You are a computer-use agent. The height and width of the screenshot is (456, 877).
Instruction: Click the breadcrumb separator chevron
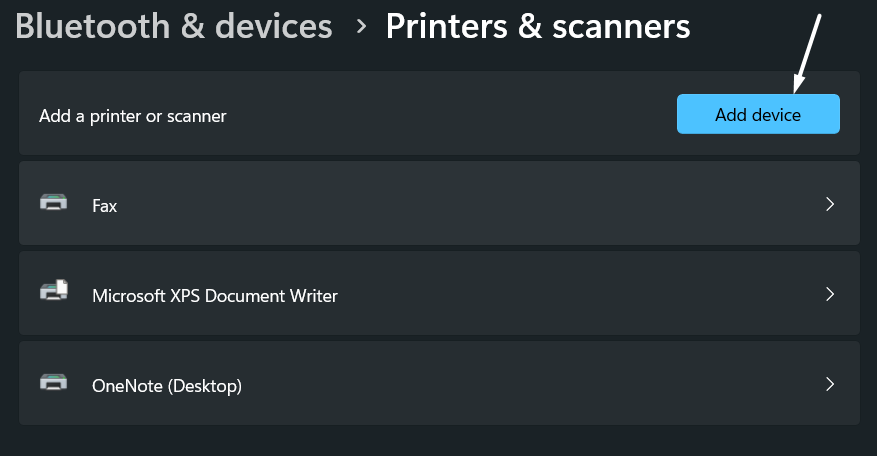click(361, 27)
